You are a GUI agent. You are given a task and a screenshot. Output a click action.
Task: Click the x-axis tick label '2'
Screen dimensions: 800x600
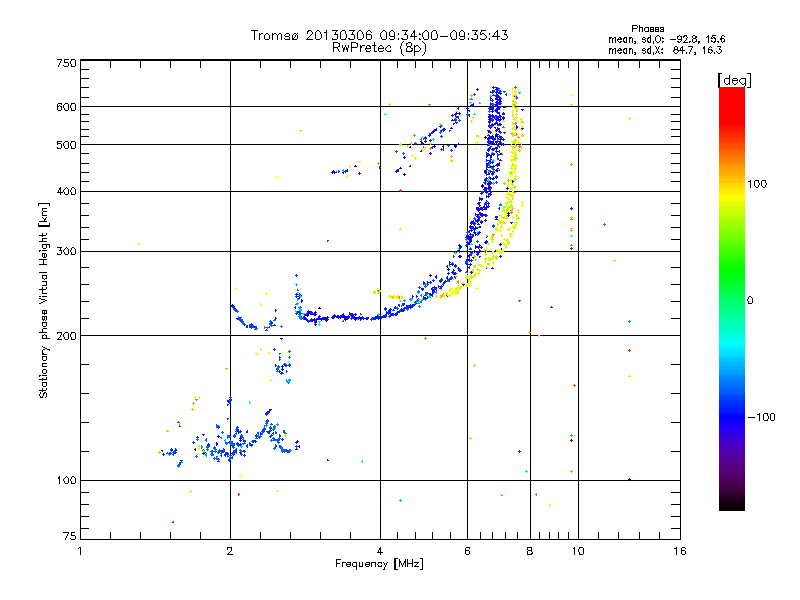tap(230, 551)
